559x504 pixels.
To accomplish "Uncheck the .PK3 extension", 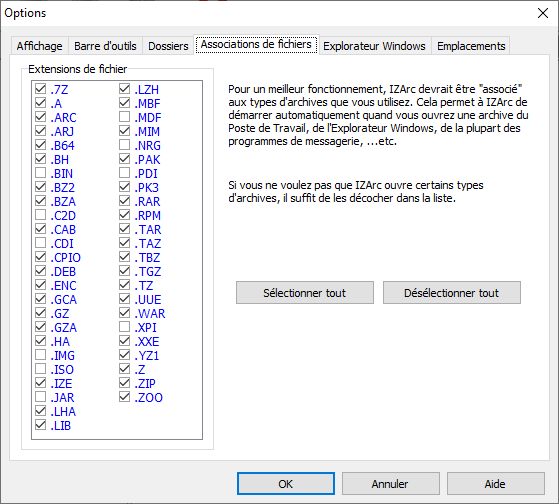I will [x=124, y=187].
